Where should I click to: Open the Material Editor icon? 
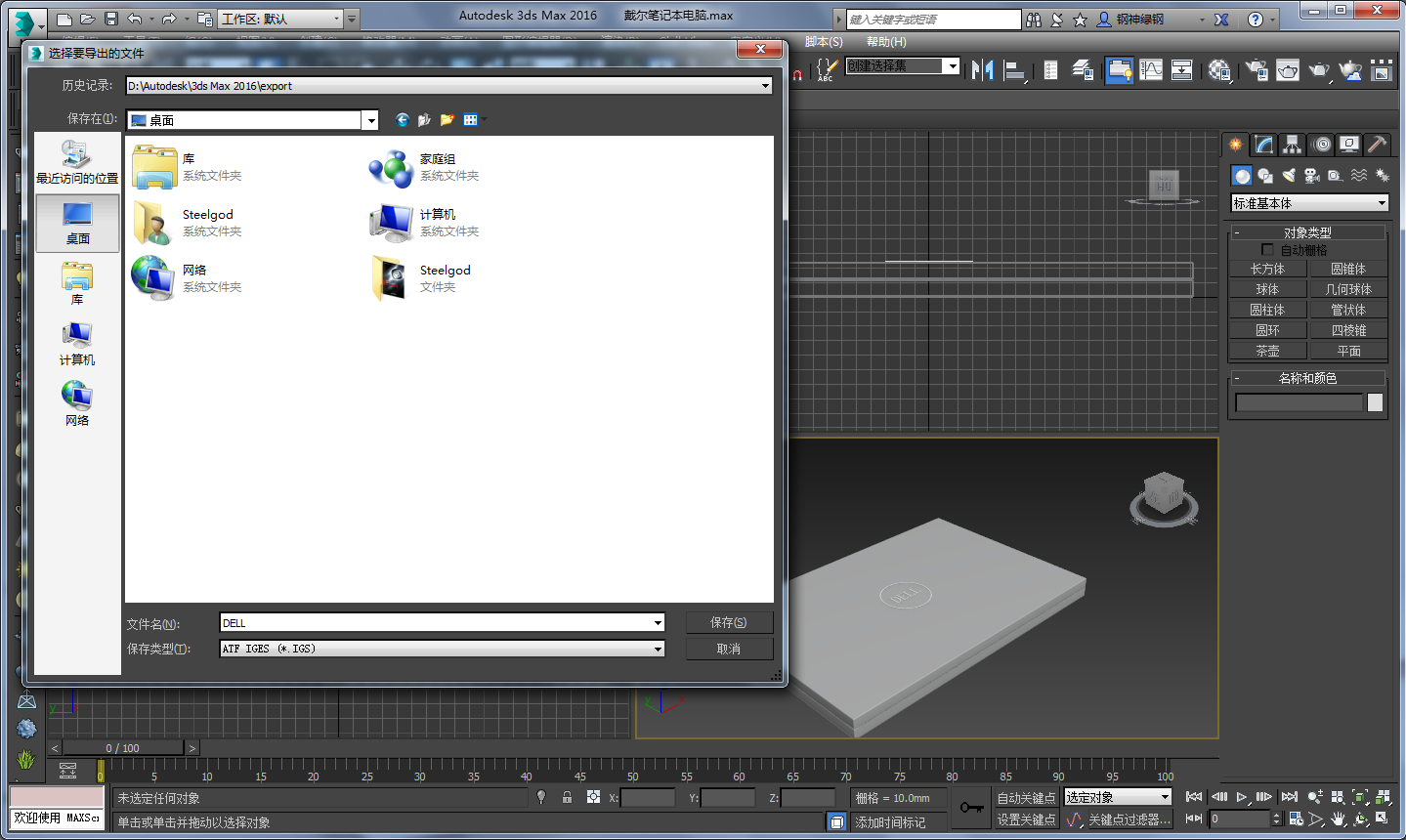pyautogui.click(x=1219, y=69)
